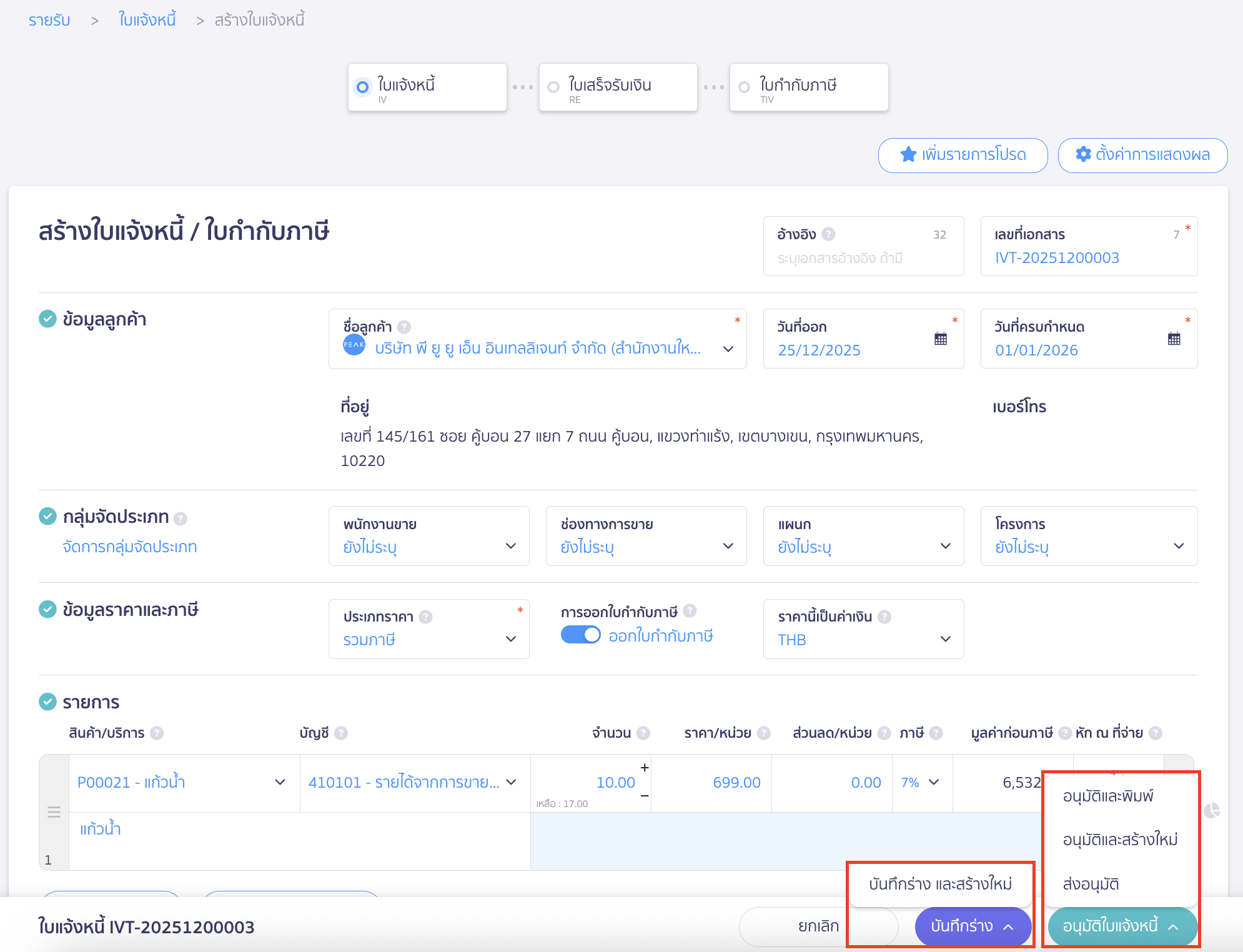Open the THB currency dropdown
The height and width of the screenshot is (952, 1243).
pyautogui.click(x=863, y=630)
